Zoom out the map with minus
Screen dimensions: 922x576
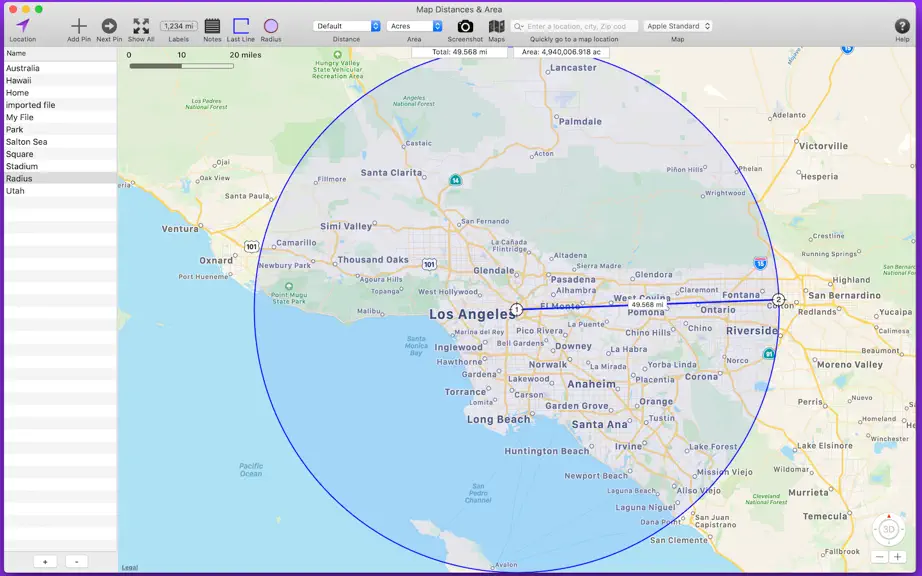pos(880,557)
